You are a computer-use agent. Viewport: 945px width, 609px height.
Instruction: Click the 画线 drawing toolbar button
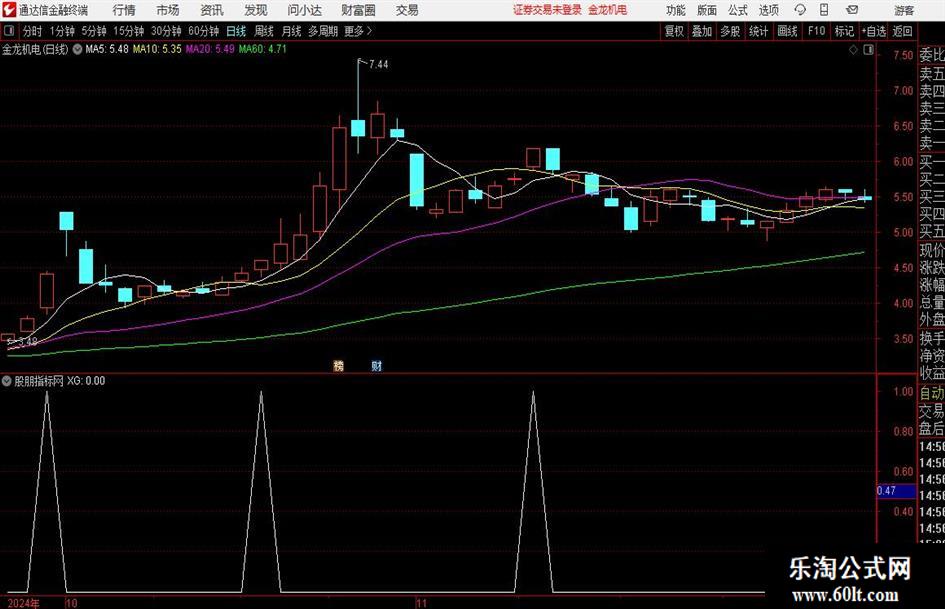click(787, 31)
